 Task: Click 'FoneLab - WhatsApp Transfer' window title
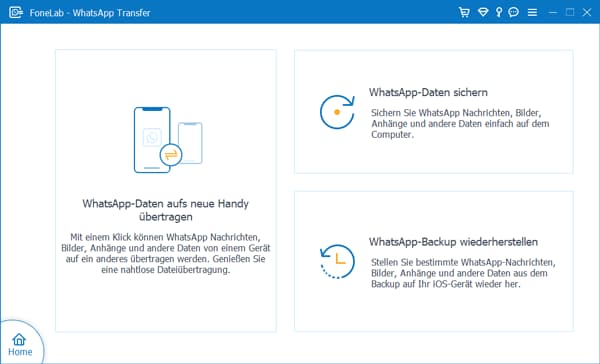pyautogui.click(x=90, y=13)
